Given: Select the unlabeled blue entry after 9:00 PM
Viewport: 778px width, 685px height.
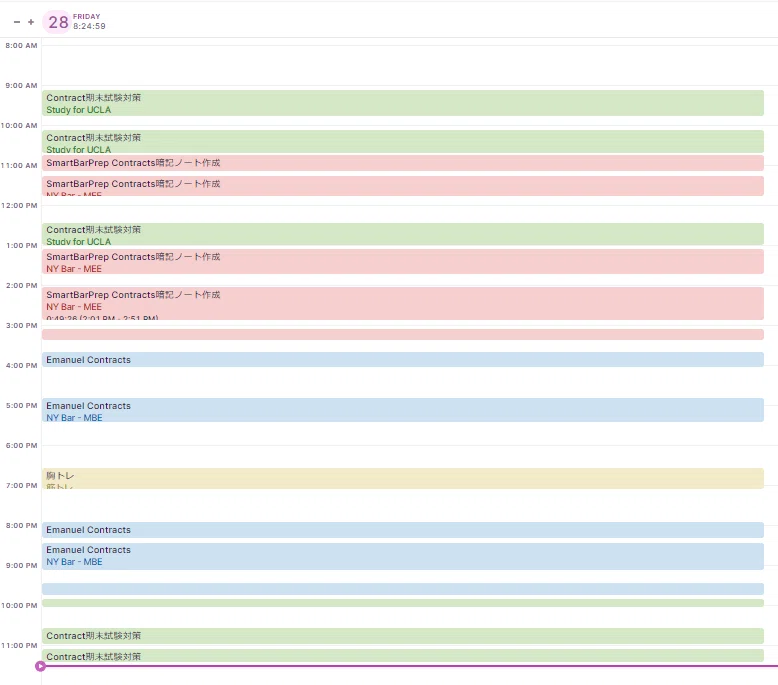Looking at the screenshot, I should [x=402, y=589].
